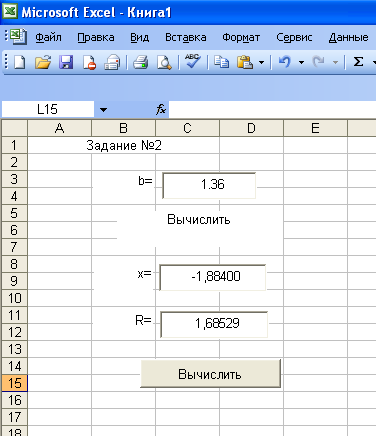Click the Вычислить text label above x=
Screen dimensions: 376x436
(x=199, y=220)
